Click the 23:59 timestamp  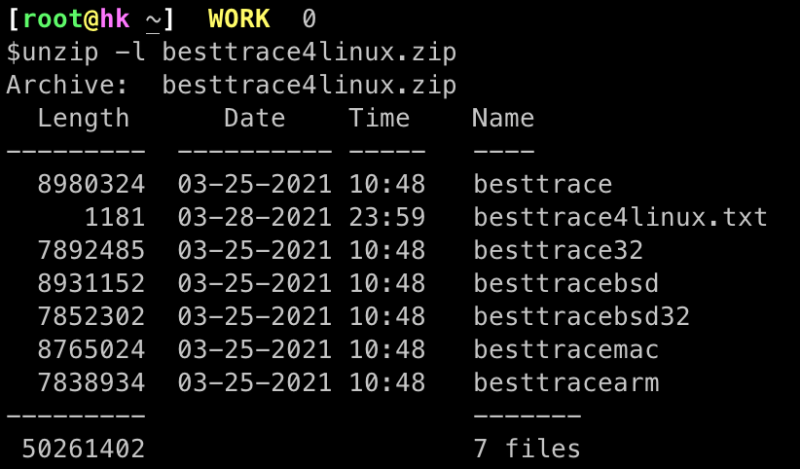click(387, 217)
